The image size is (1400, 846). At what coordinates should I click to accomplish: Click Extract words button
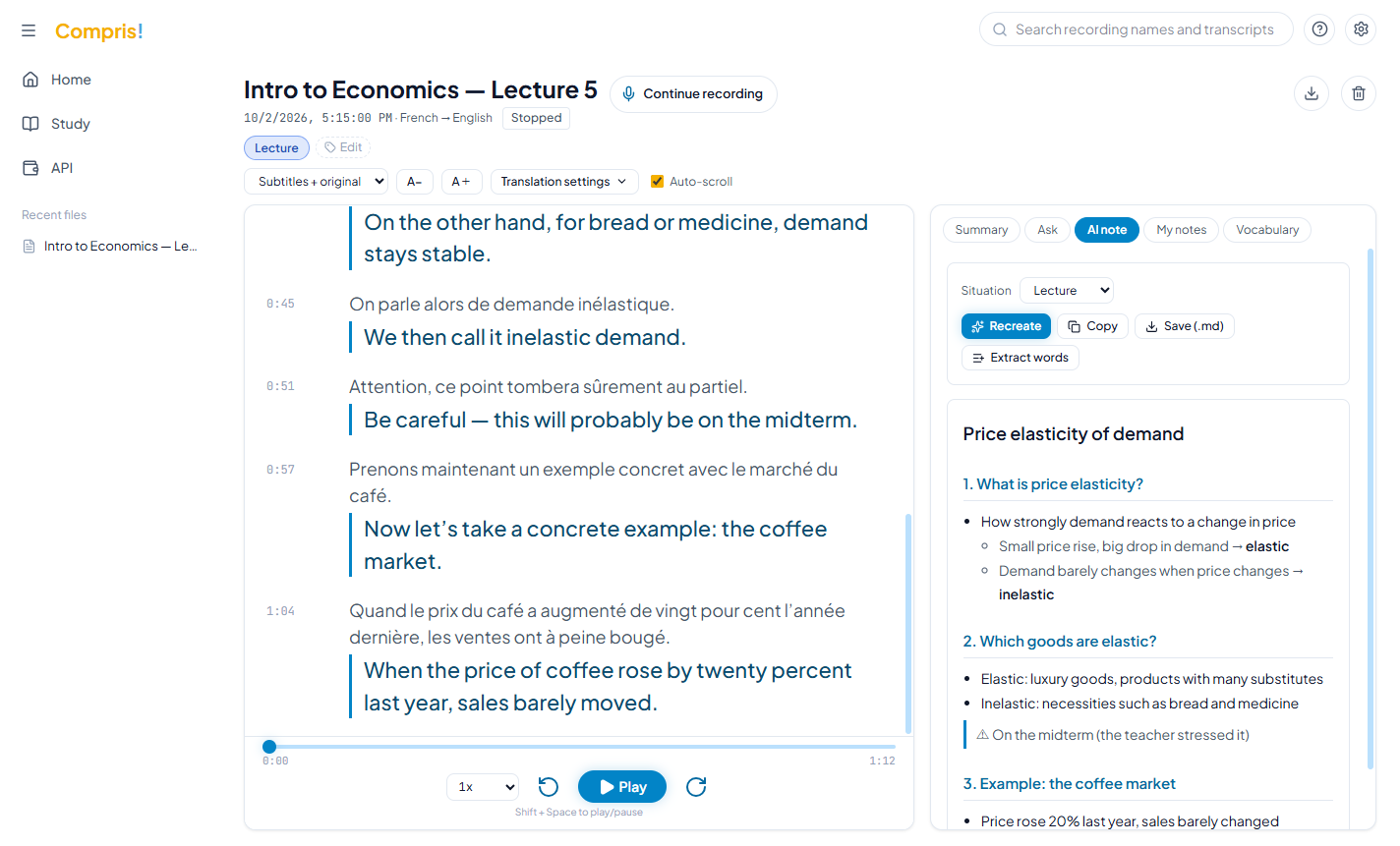[1021, 358]
